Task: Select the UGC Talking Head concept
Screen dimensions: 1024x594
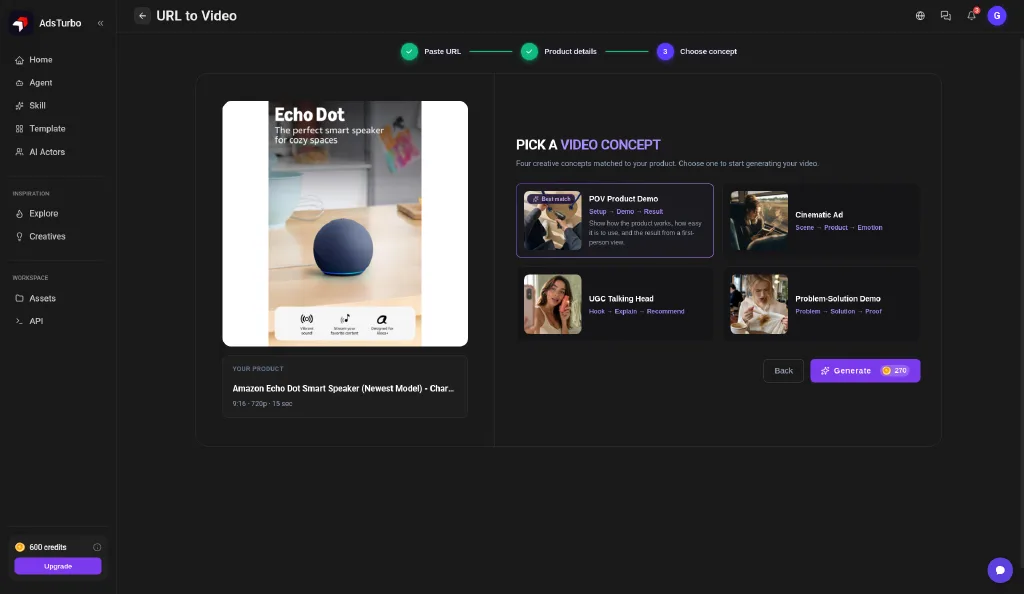Action: [x=615, y=304]
